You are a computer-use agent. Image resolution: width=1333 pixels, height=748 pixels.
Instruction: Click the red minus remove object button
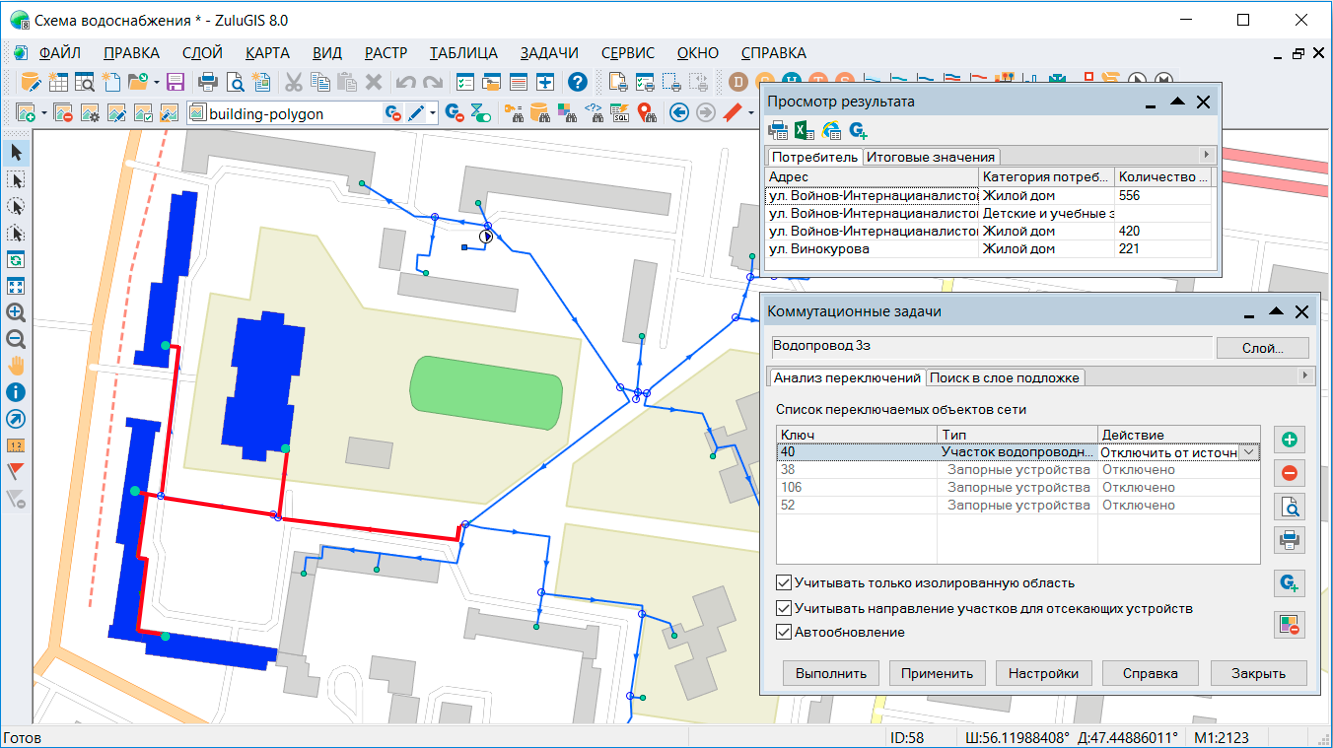click(1290, 474)
